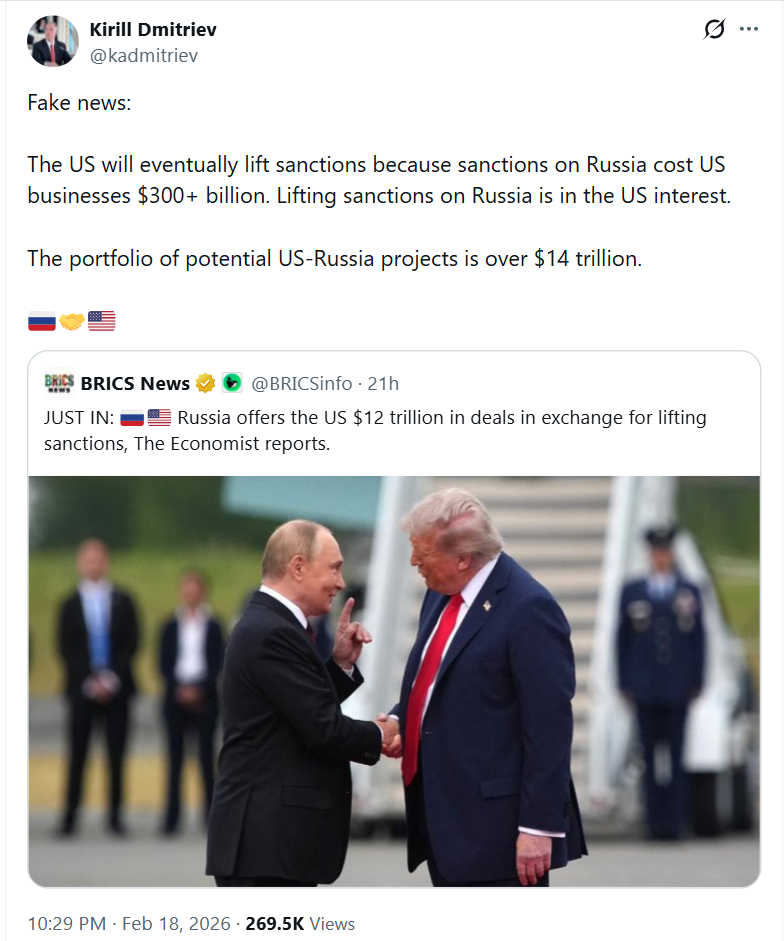The image size is (784, 941).
Task: Click Kirill Dmitriev's profile avatar
Action: click(53, 41)
